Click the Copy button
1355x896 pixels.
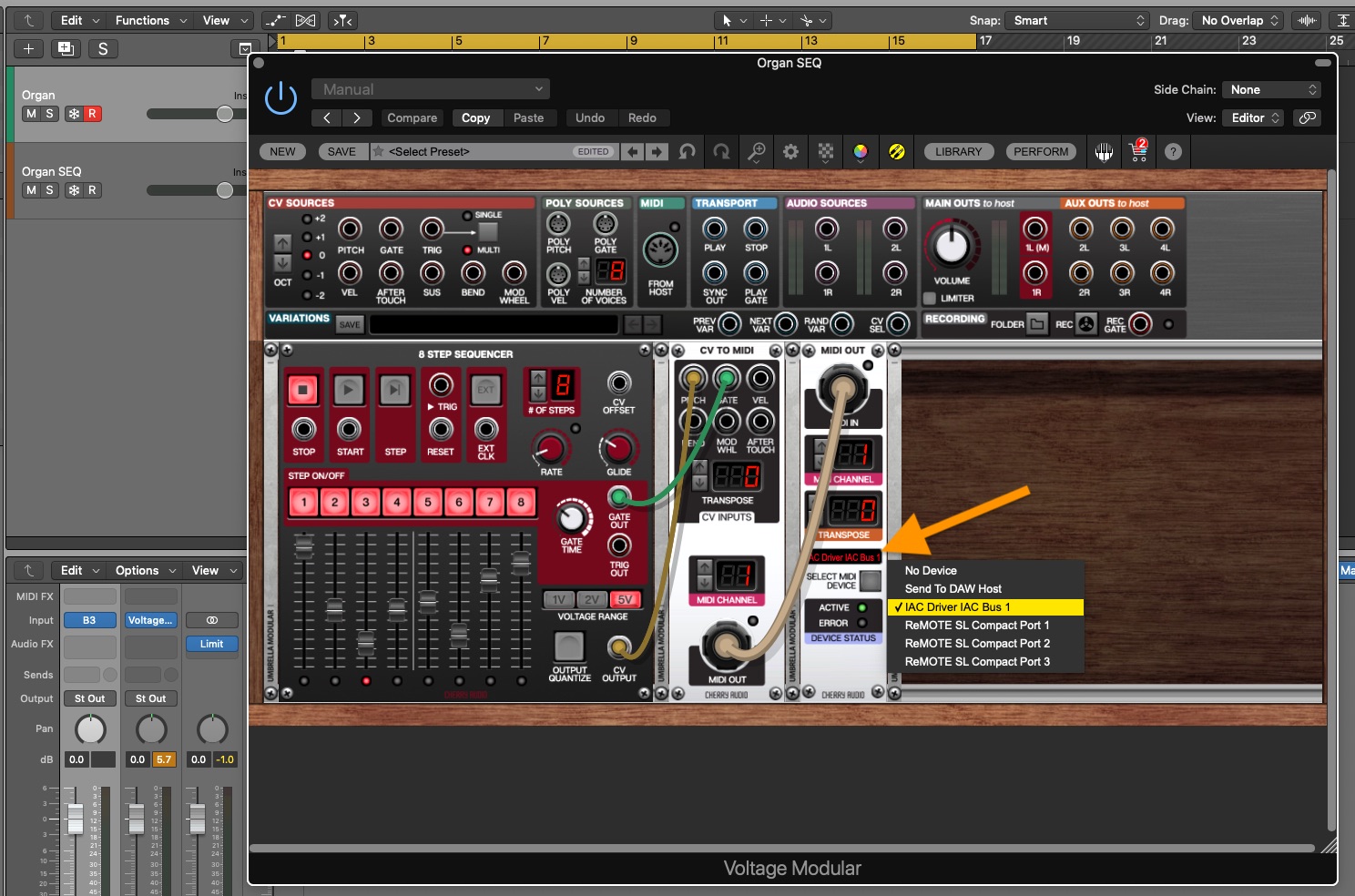coord(475,117)
